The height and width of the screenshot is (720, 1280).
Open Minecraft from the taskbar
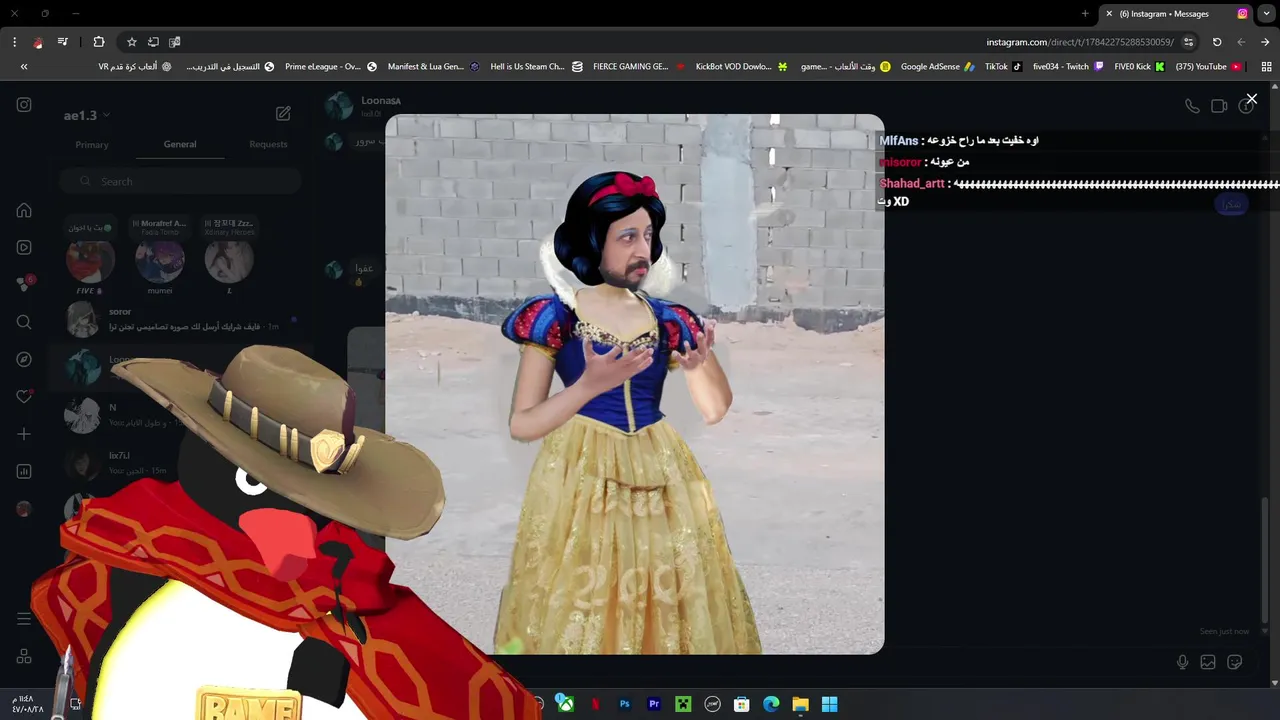point(683,704)
